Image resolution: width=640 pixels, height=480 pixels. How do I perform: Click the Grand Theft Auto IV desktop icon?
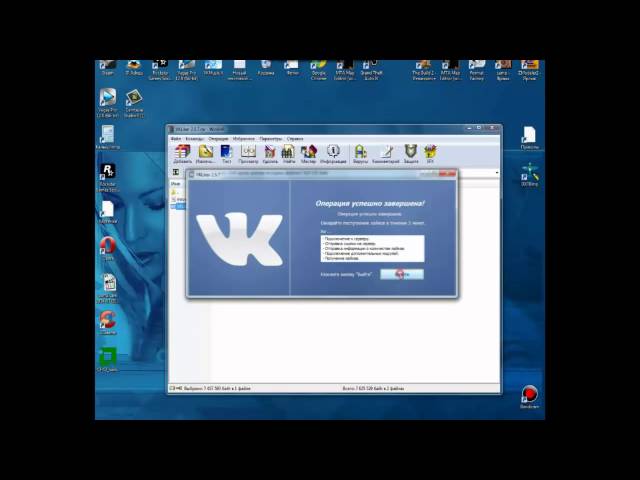[371, 70]
